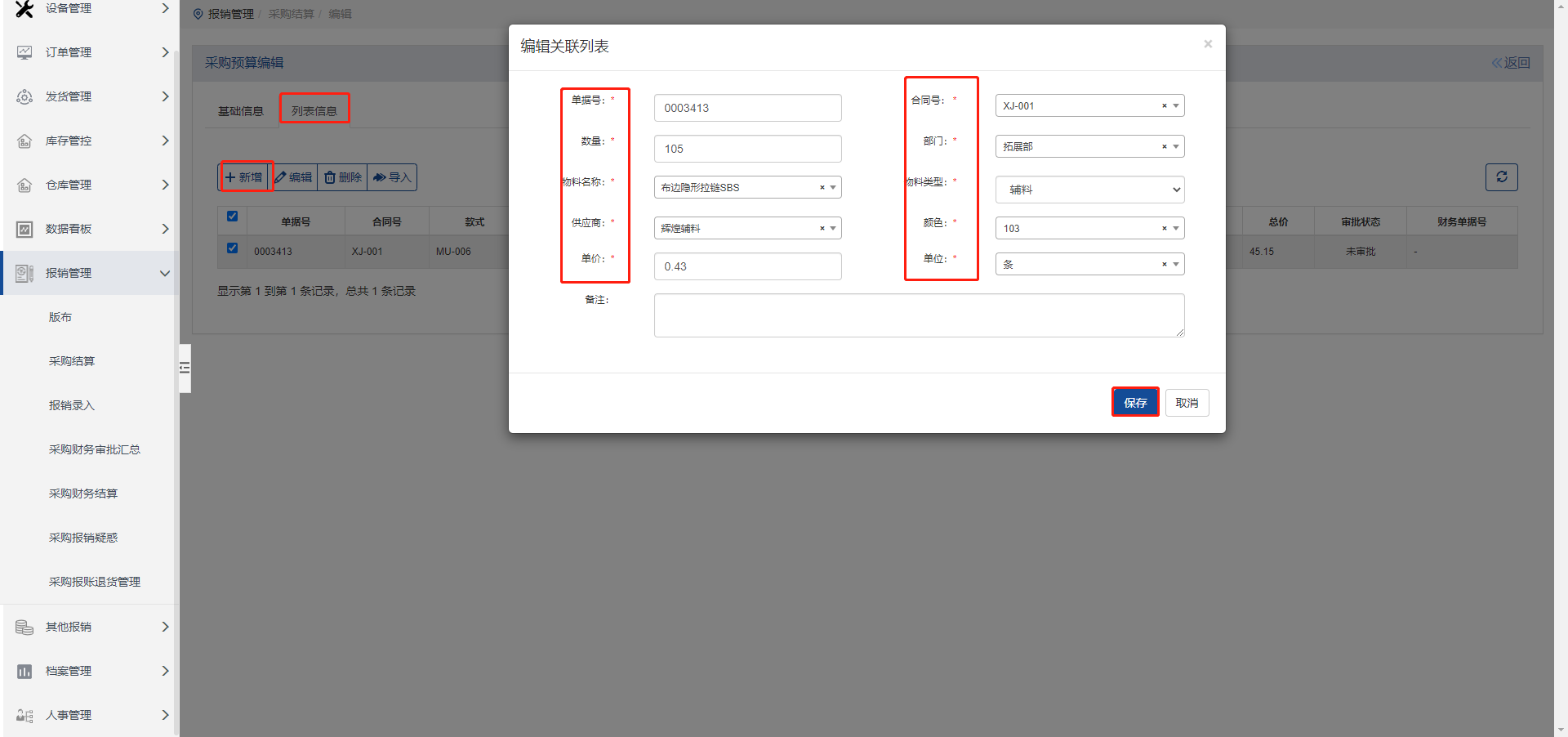Screen dimensions: 1568x737
Task: Uncheck the row 0003413 checkbox
Action: (x=232, y=248)
